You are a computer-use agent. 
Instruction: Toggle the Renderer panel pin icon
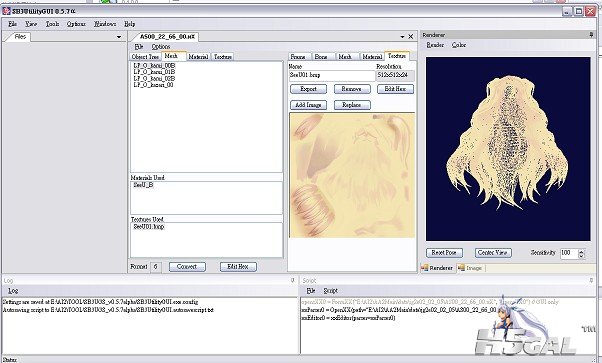click(x=591, y=35)
